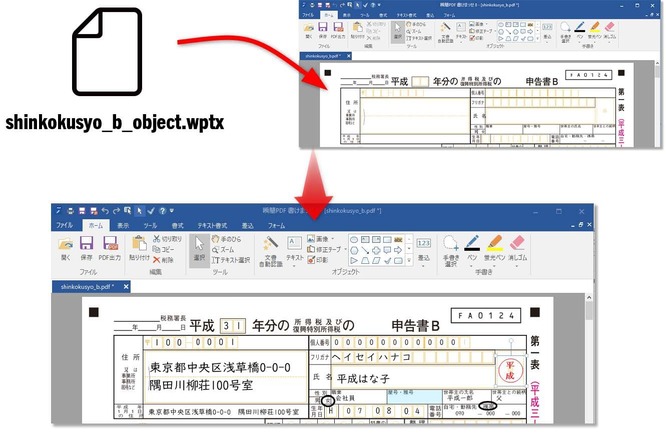
Task: Activate the 選択 arrow selection tool
Action: (199, 245)
